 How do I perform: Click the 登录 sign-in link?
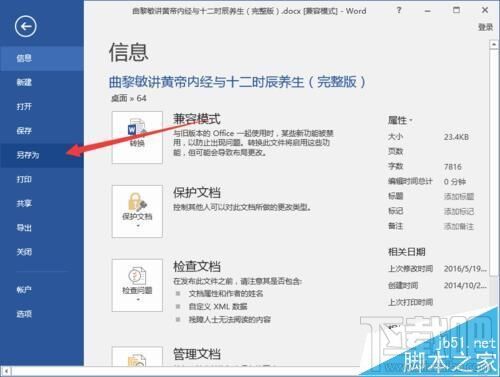(486, 27)
